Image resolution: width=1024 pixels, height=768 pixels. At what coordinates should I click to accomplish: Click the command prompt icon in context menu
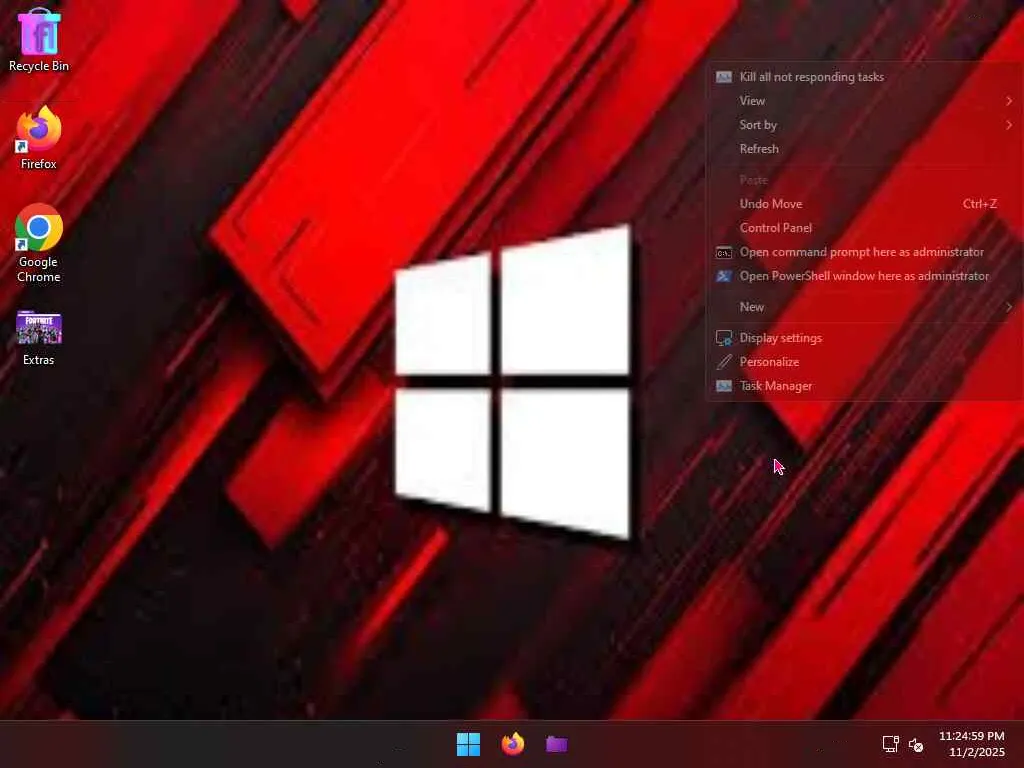[724, 252]
